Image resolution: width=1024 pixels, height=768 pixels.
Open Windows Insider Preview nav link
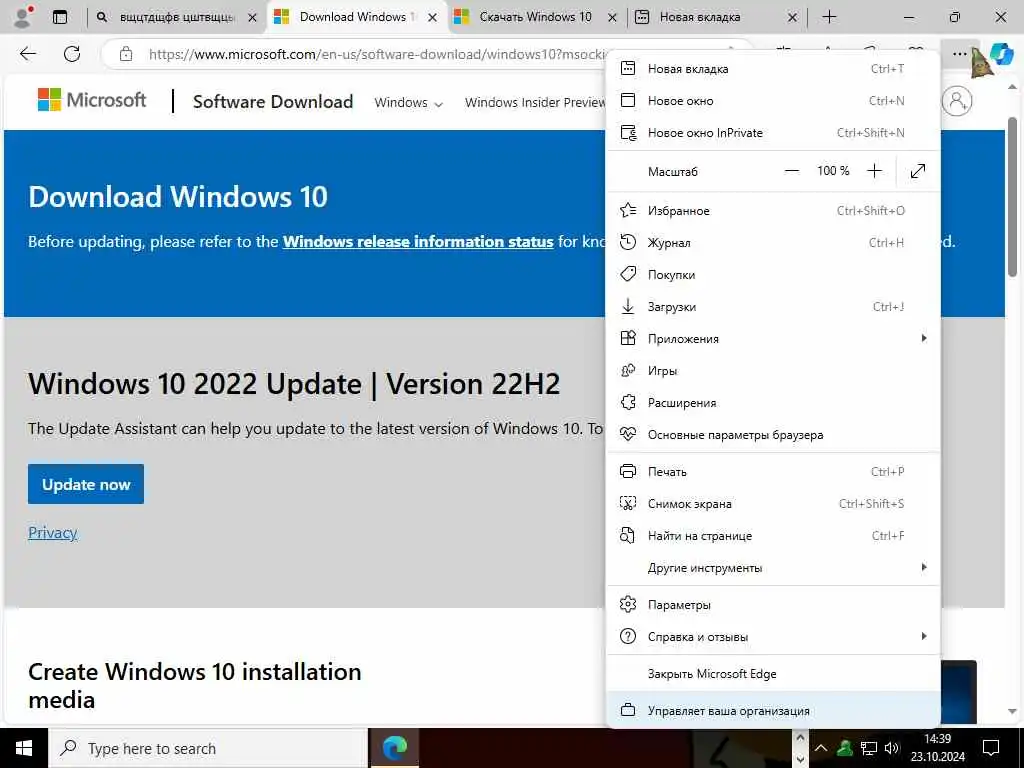click(x=535, y=103)
